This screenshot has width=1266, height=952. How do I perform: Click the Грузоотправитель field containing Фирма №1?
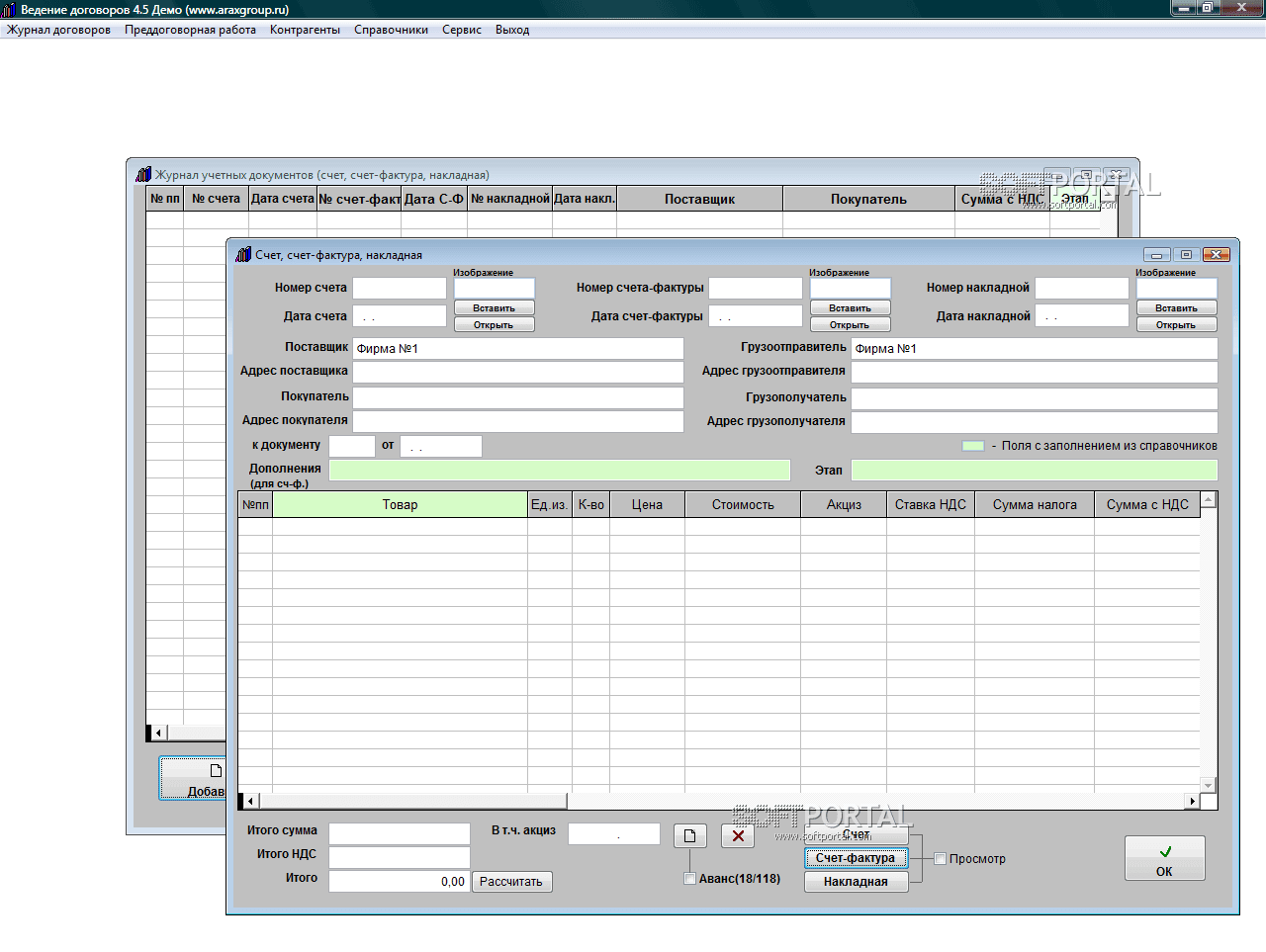click(x=1035, y=348)
